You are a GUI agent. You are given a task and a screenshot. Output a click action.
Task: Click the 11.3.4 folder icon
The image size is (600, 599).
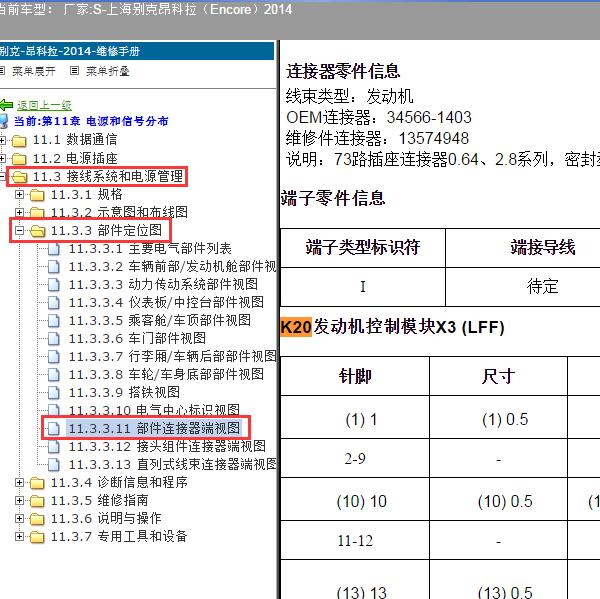coord(37,483)
